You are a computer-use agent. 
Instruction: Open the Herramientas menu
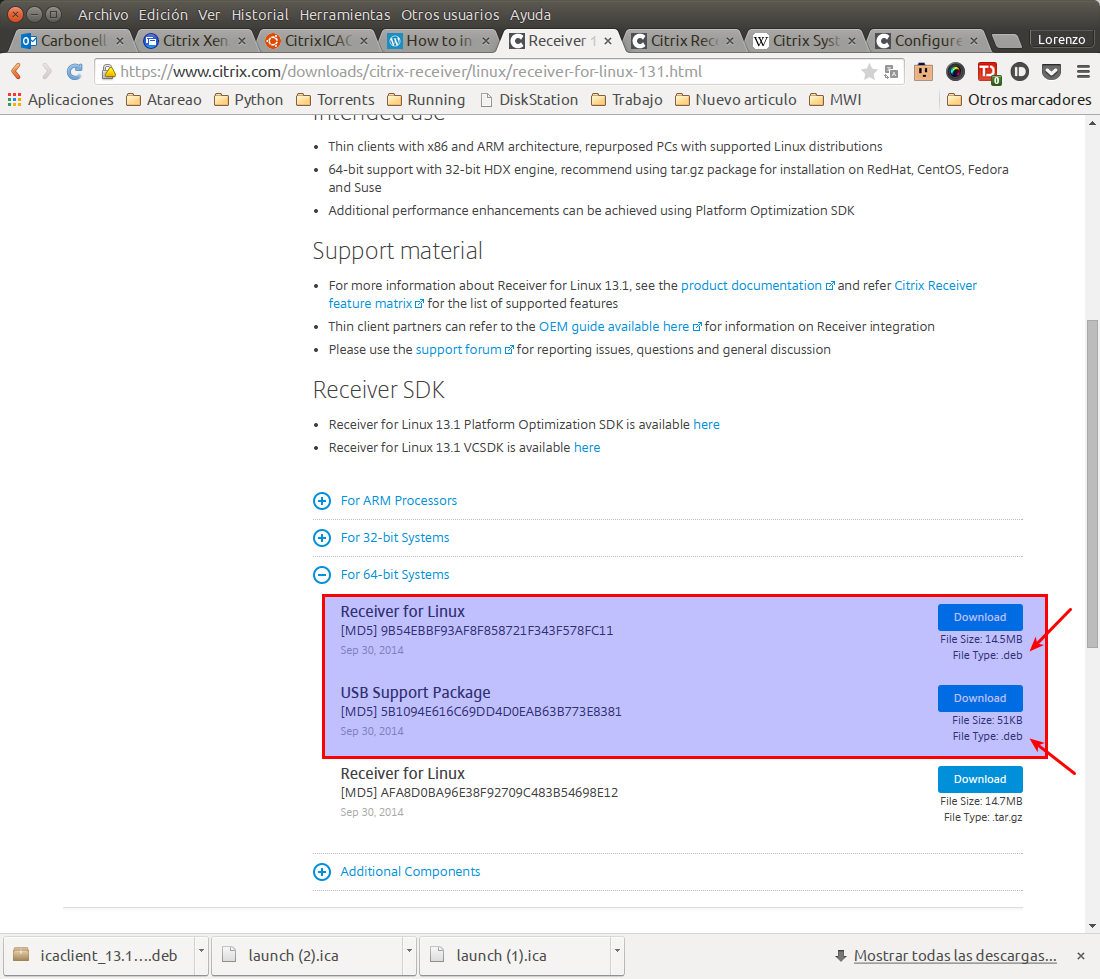coord(344,15)
